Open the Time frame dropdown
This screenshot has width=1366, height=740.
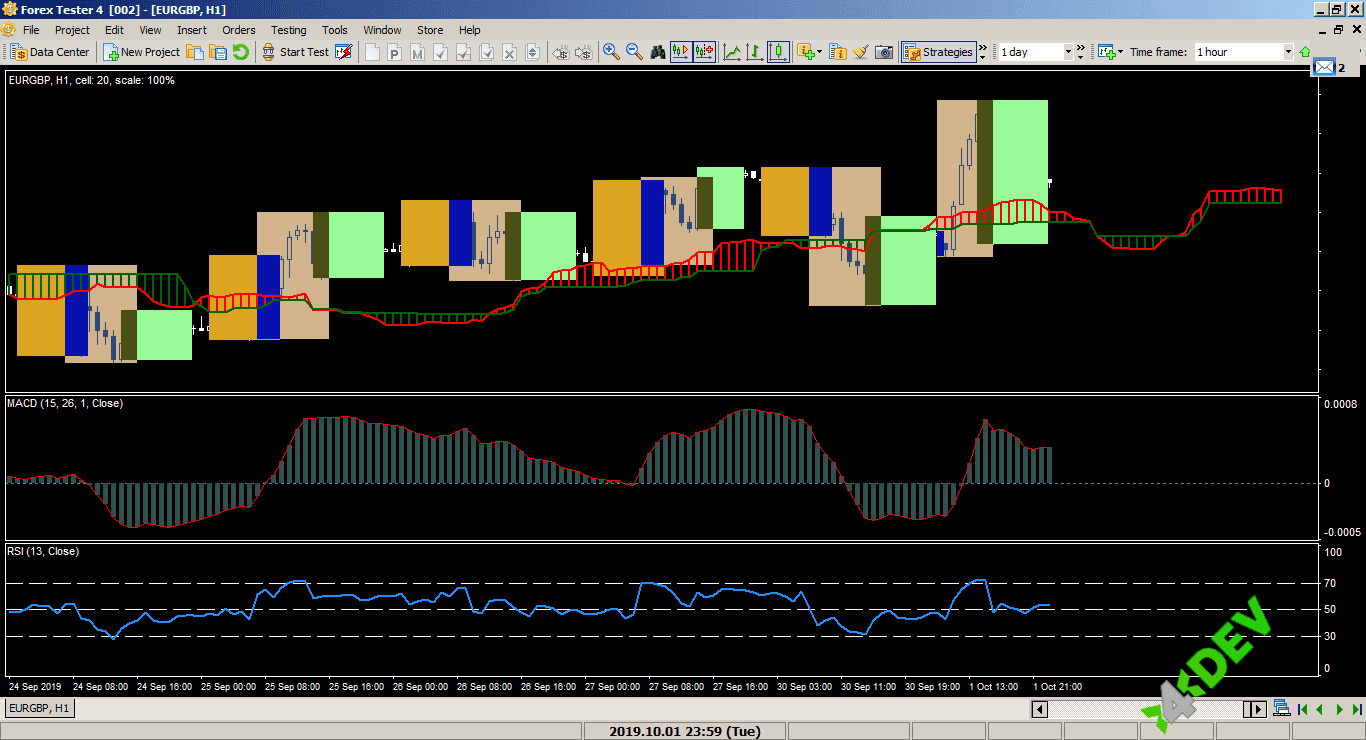coord(1288,51)
